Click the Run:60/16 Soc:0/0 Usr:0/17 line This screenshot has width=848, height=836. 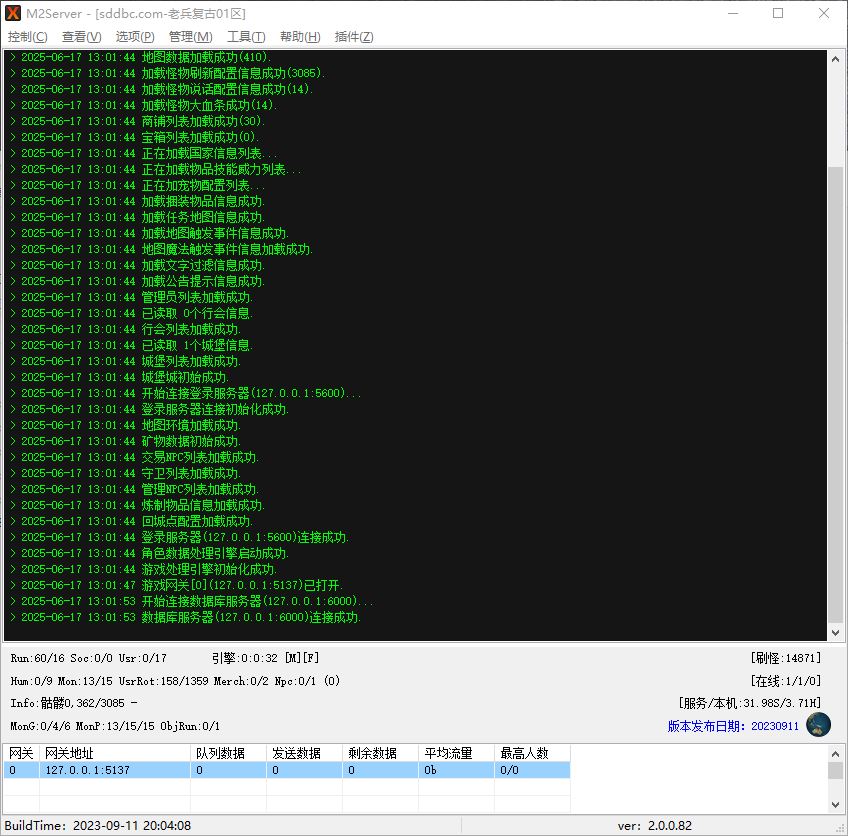(x=89, y=658)
